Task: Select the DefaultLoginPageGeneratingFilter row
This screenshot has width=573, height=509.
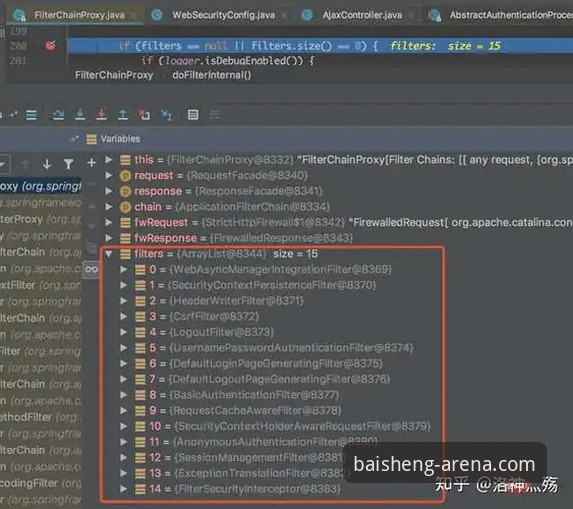Action: [259, 364]
